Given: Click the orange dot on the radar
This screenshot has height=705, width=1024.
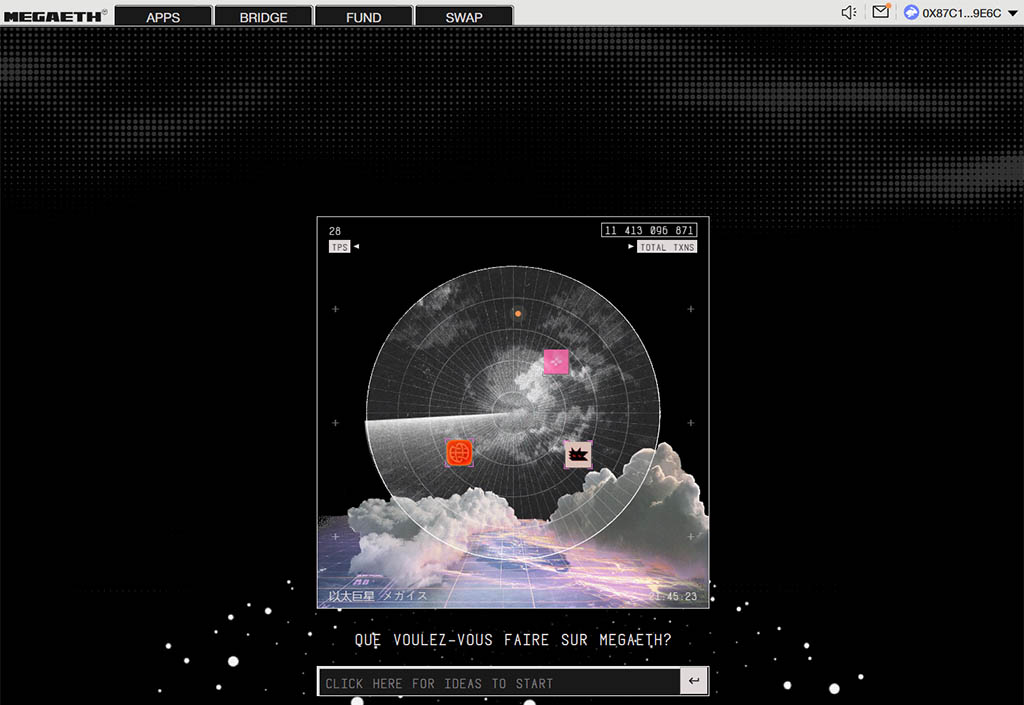Looking at the screenshot, I should click(x=518, y=314).
